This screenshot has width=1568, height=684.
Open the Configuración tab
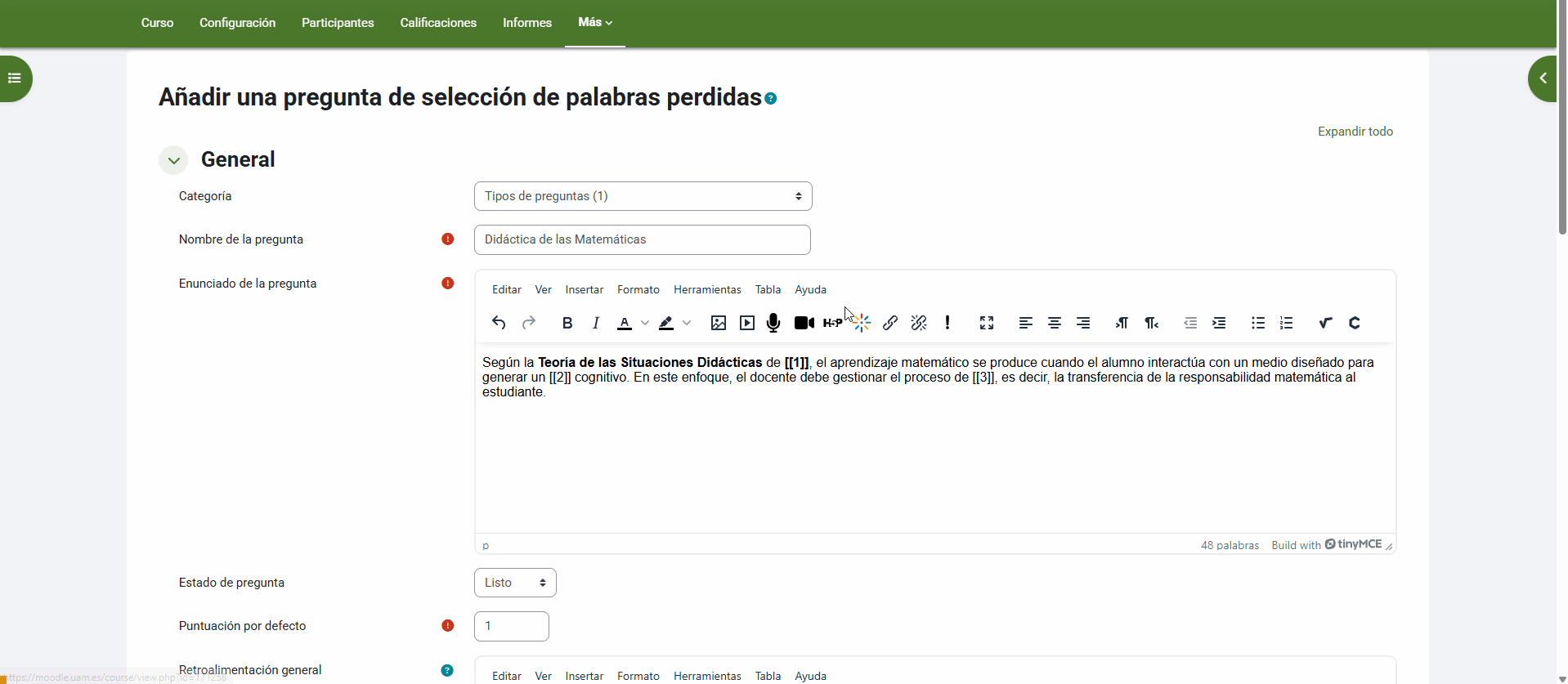pos(237,23)
